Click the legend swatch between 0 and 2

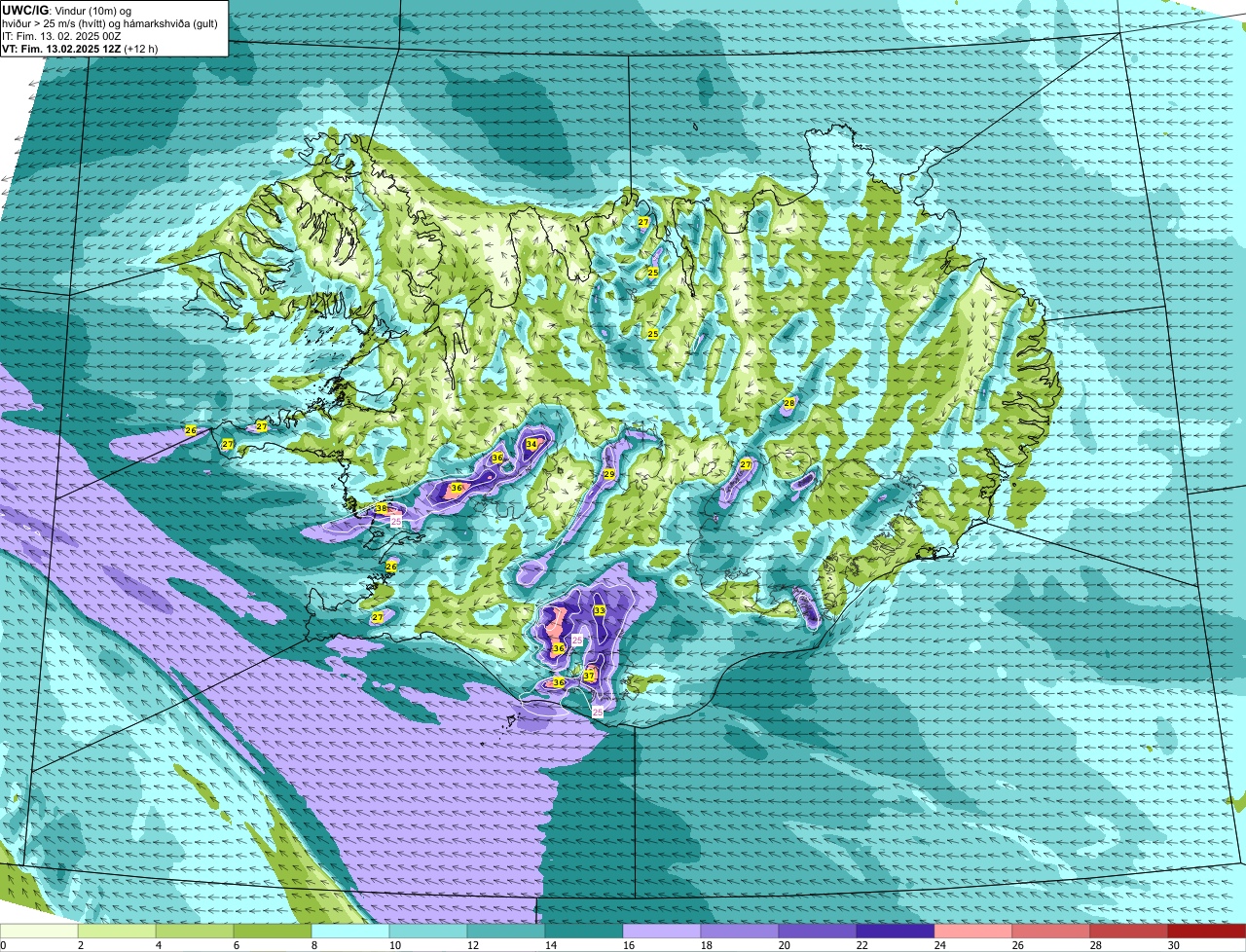39,931
